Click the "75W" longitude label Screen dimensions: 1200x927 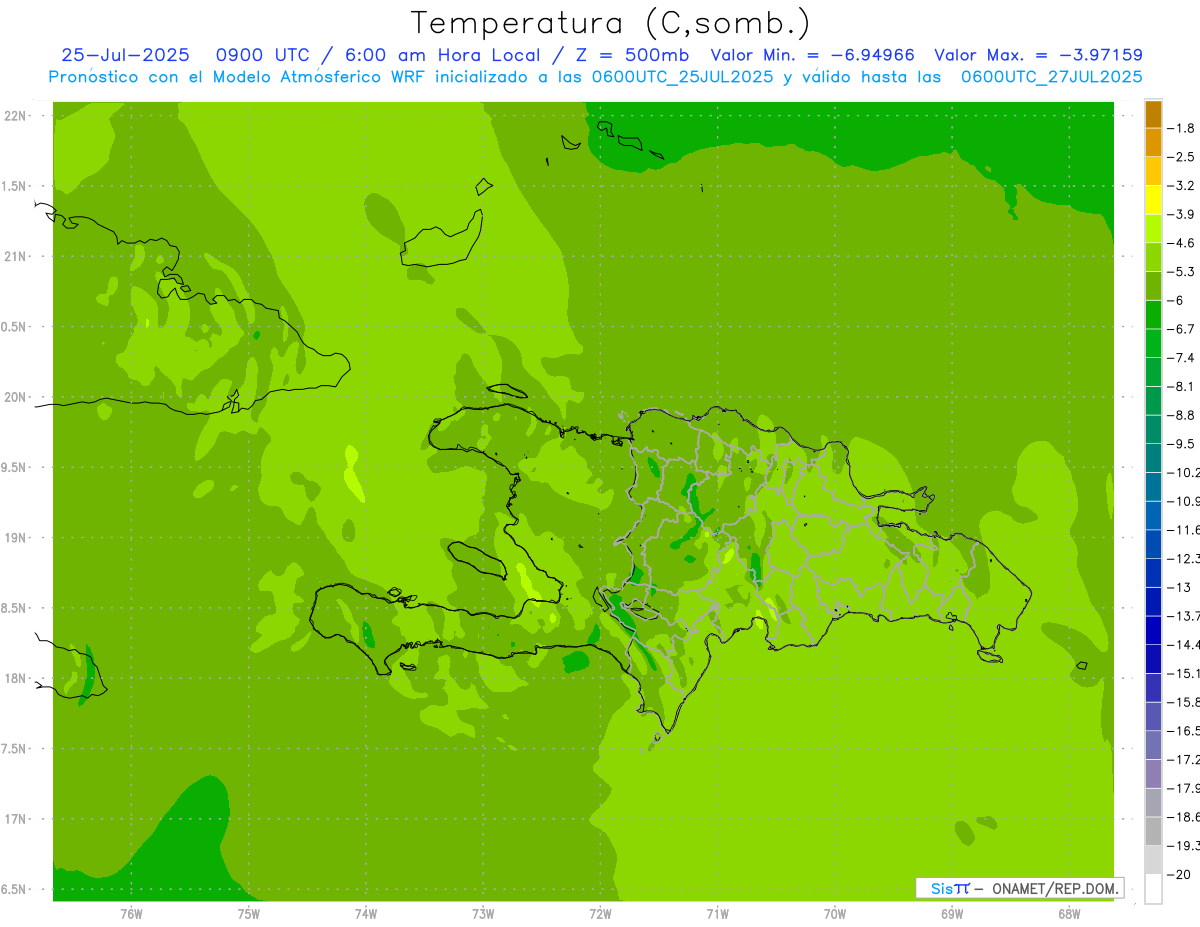[x=248, y=913]
